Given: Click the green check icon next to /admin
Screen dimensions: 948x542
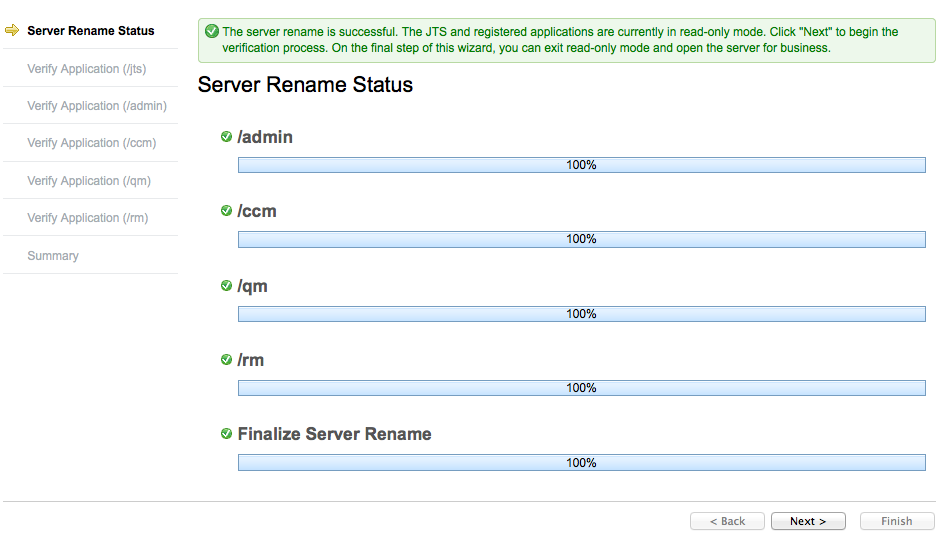Looking at the screenshot, I should (226, 137).
